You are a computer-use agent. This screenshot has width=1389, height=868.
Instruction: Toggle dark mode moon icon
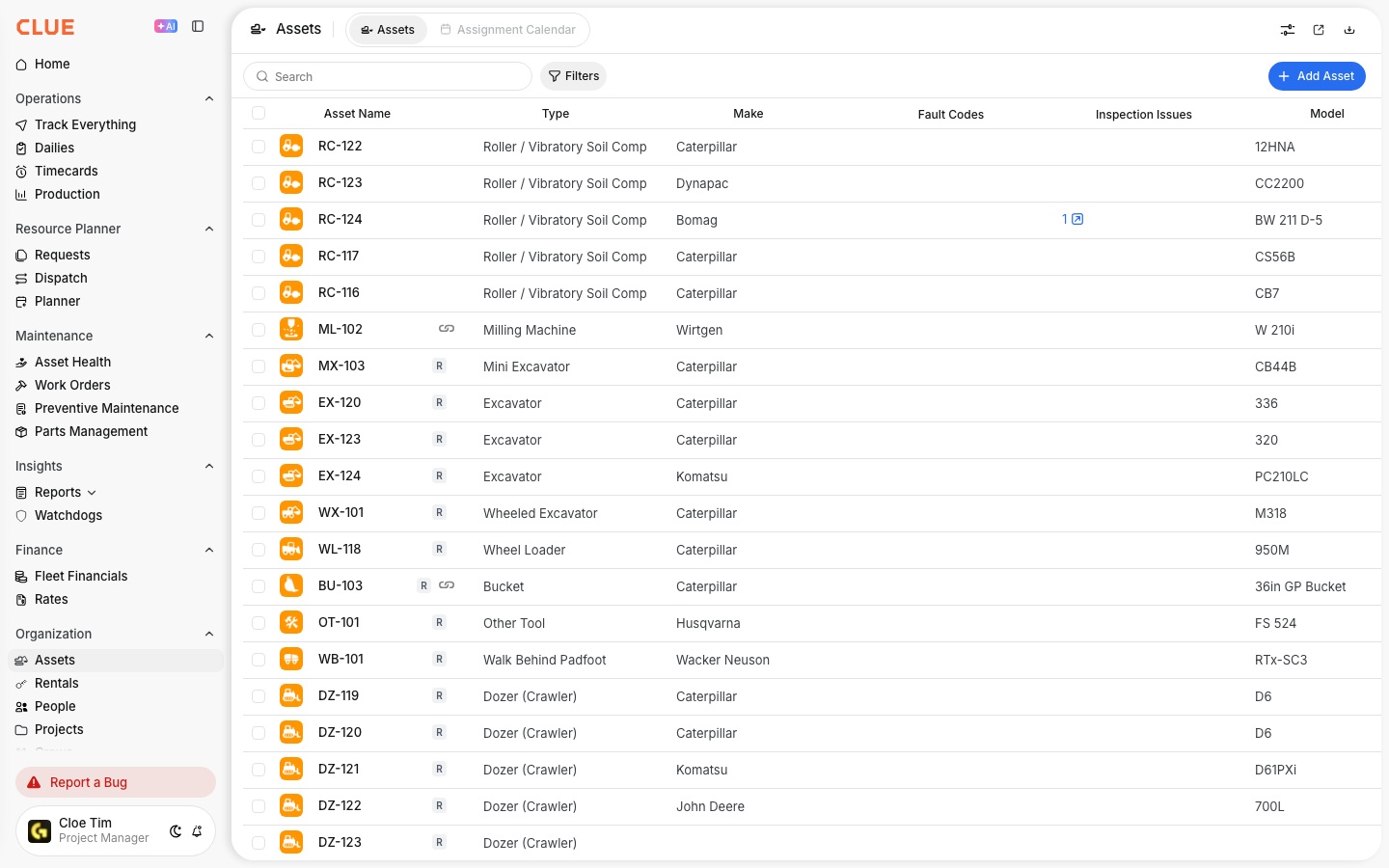click(176, 831)
